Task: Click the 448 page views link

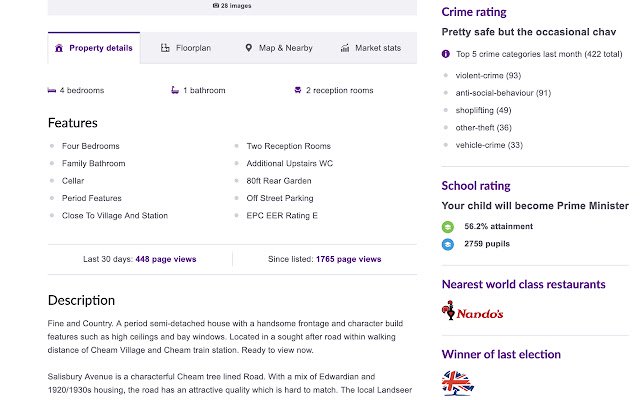Action: (166, 259)
